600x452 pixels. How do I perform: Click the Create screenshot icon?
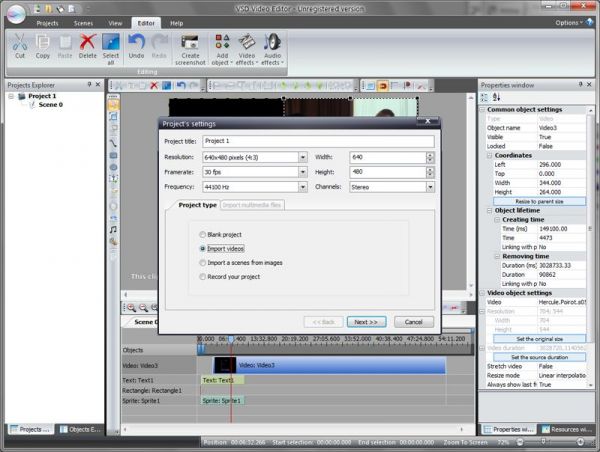[x=189, y=42]
